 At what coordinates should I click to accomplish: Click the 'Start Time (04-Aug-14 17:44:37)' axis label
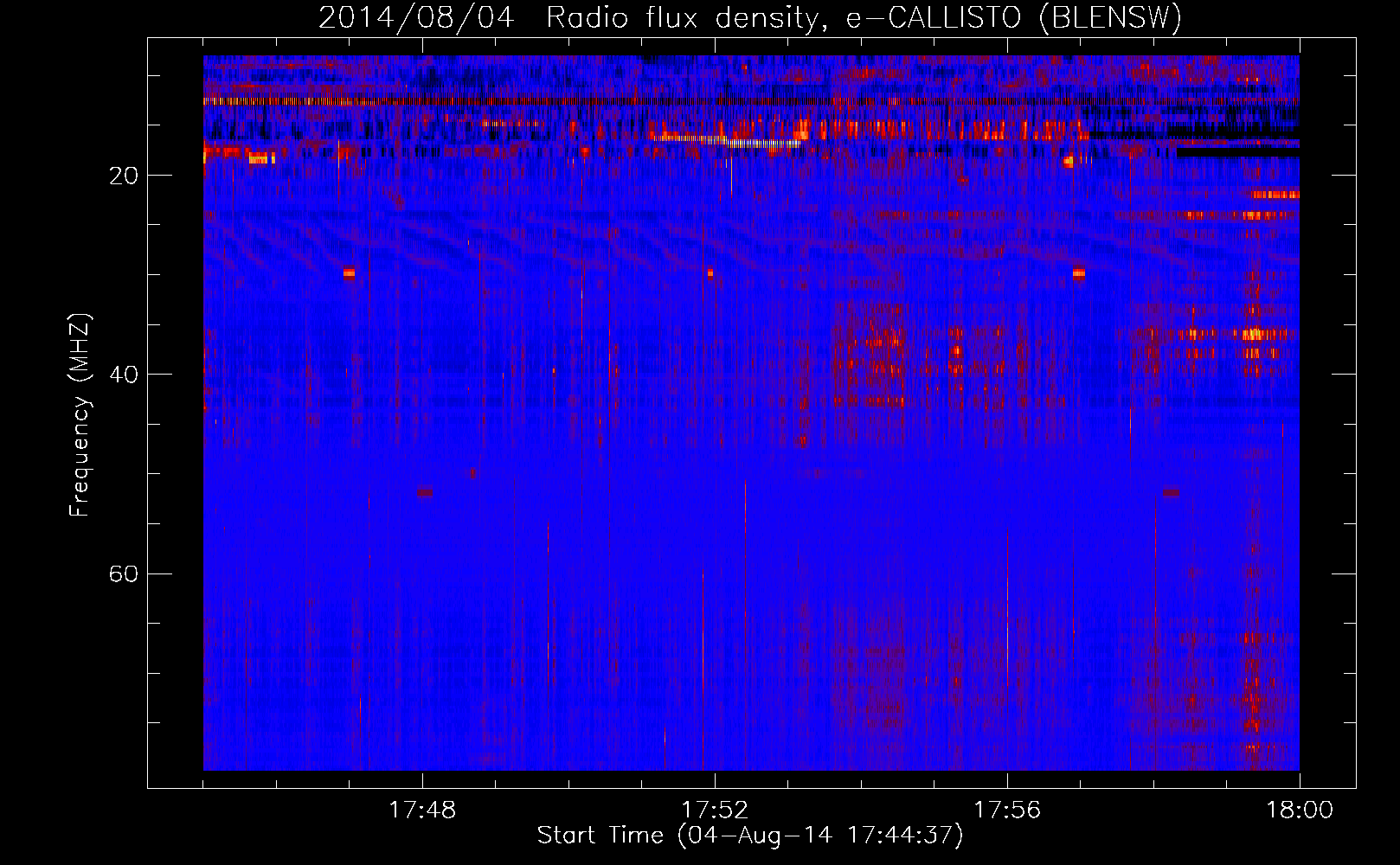750,836
